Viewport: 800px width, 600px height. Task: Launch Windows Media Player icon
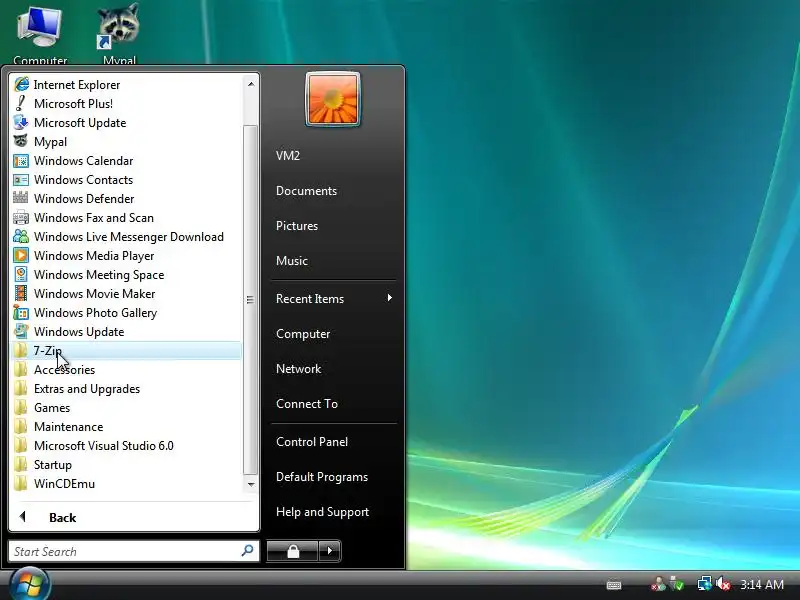click(x=21, y=255)
